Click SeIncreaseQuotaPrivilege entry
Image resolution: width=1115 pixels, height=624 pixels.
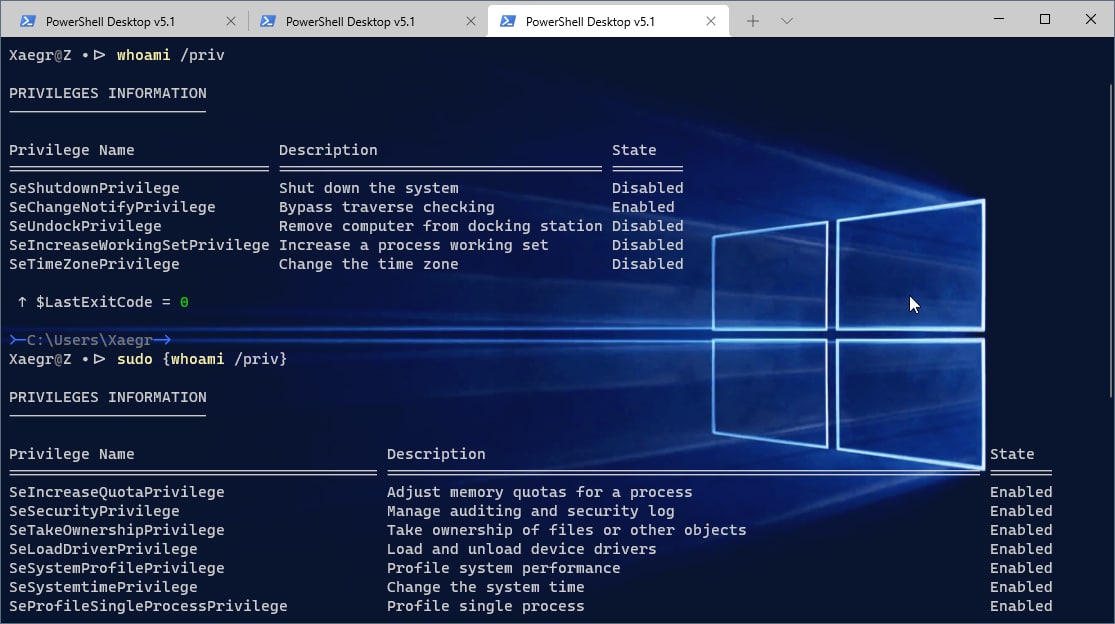[x=117, y=493]
